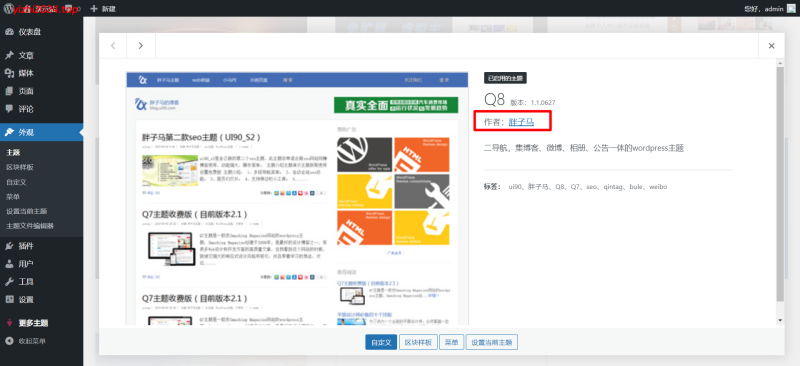Click the 设置当前主题 button at bottom
The image size is (800, 366).
click(492, 343)
